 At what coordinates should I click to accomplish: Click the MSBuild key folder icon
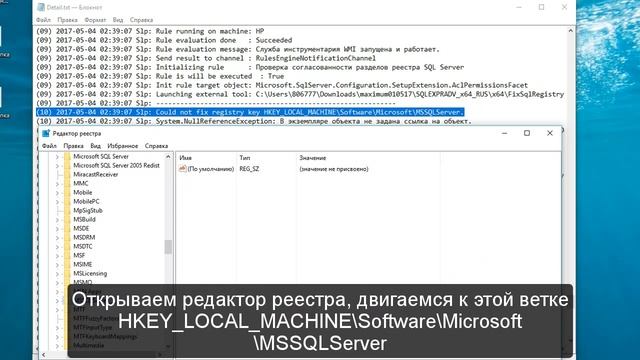click(x=67, y=220)
